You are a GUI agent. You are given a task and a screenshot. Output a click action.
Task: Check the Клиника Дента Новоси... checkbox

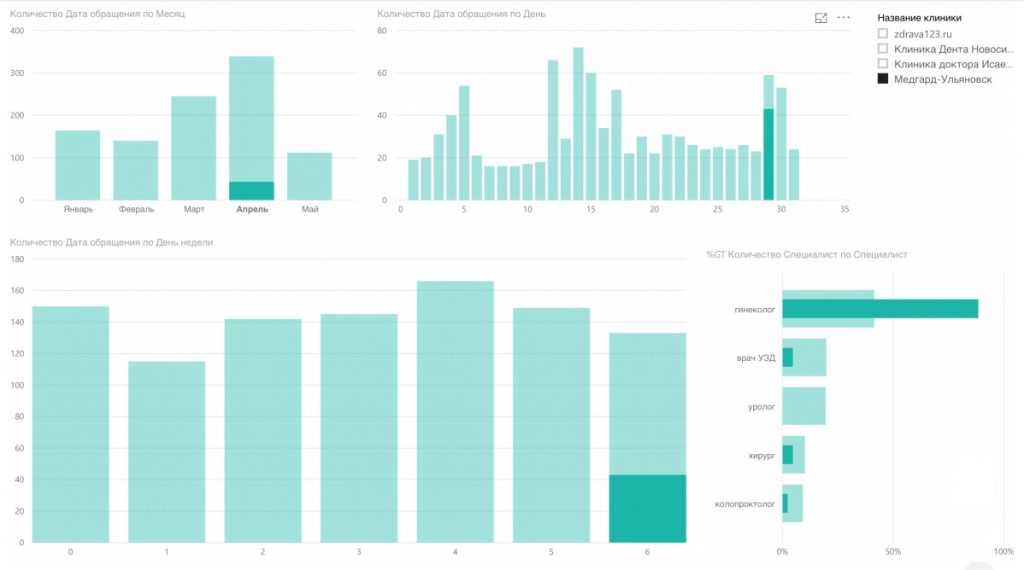pyautogui.click(x=883, y=48)
